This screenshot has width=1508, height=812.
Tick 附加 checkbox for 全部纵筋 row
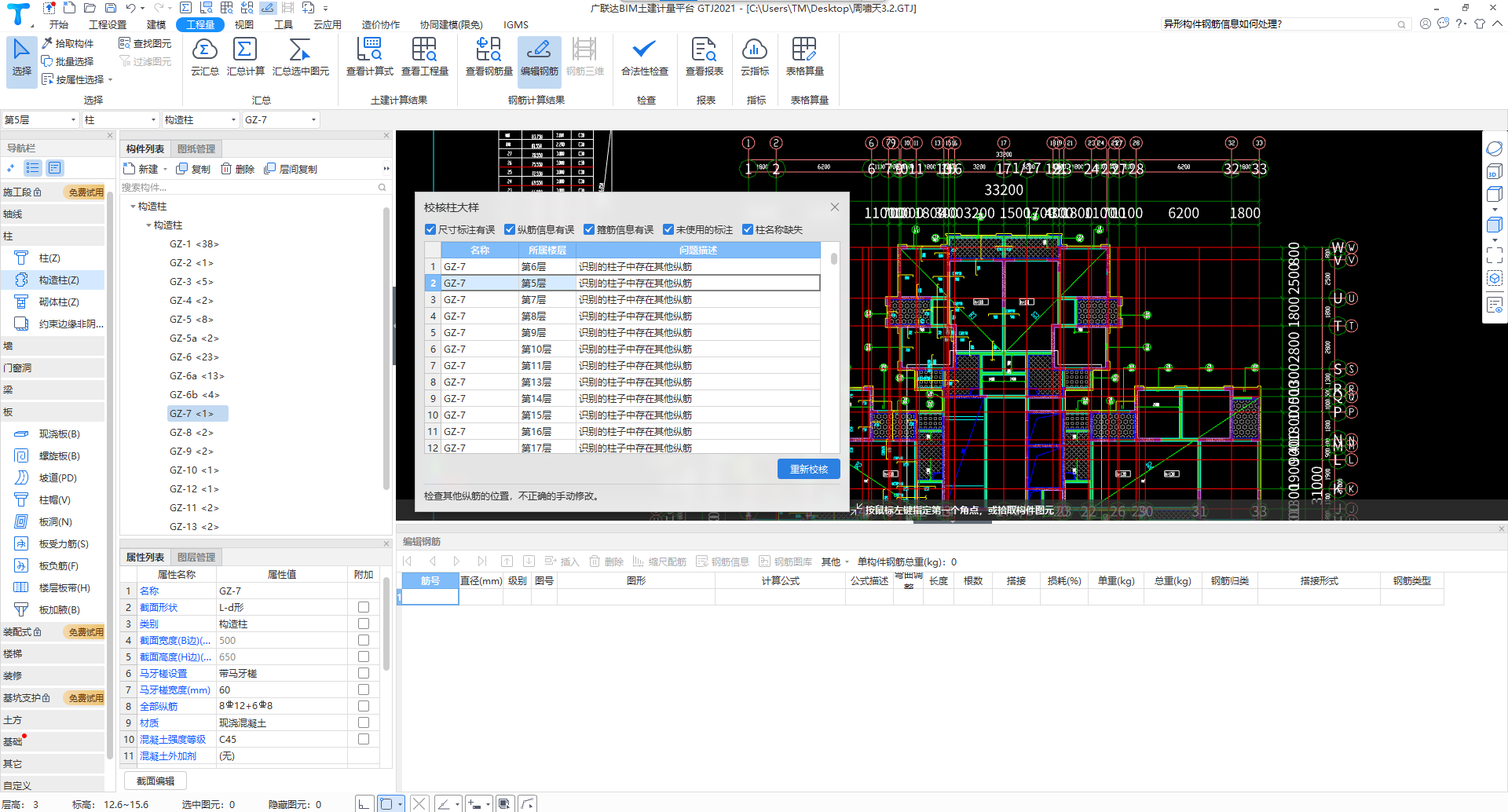coord(364,707)
